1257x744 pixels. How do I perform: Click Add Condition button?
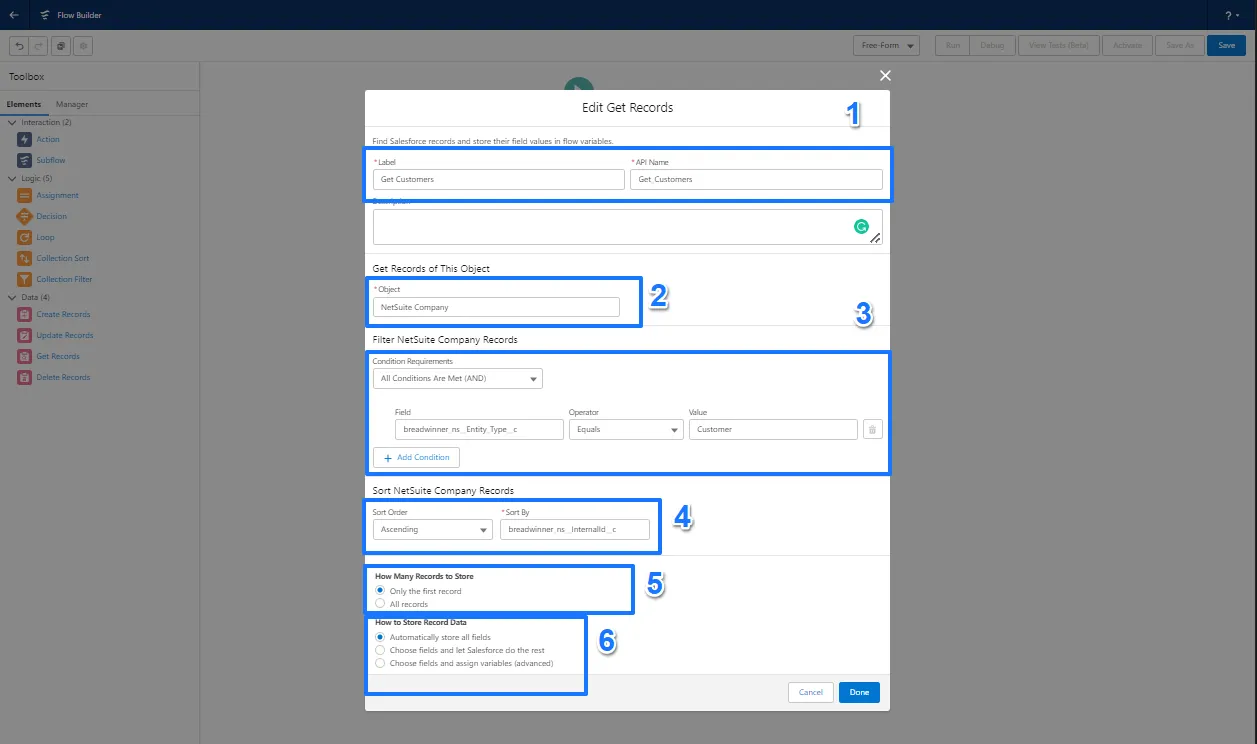click(416, 457)
